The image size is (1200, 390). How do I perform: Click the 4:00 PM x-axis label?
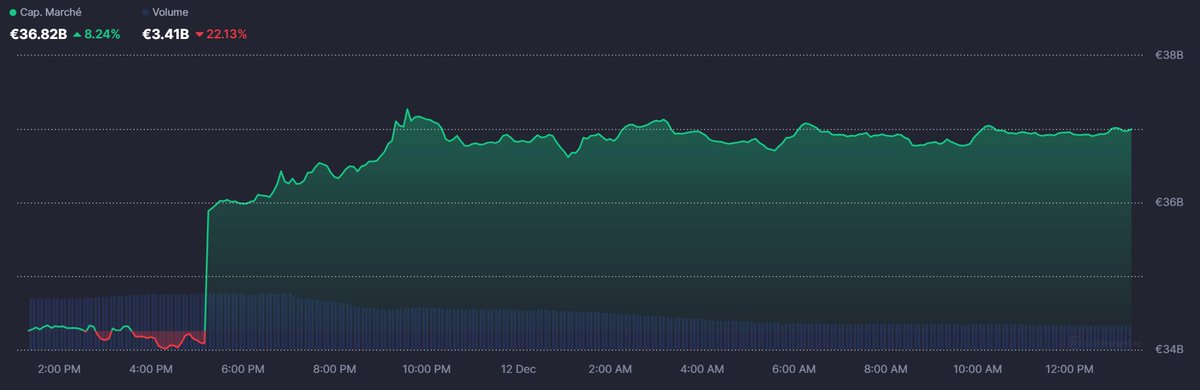click(150, 369)
